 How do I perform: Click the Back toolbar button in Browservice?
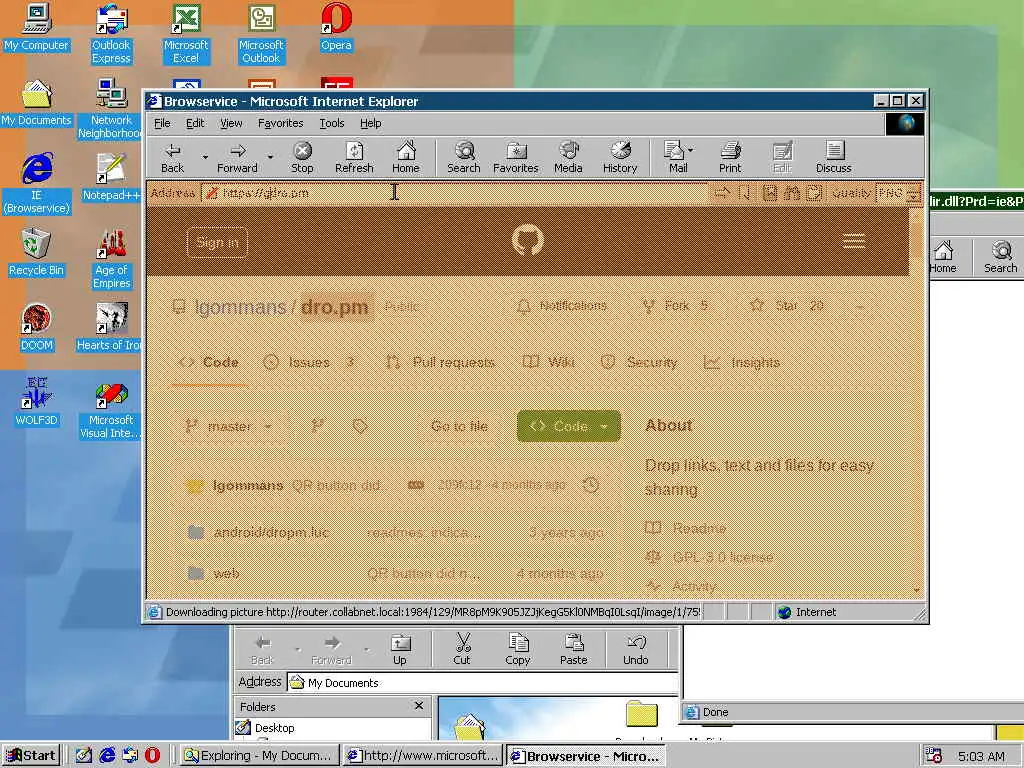tap(172, 158)
